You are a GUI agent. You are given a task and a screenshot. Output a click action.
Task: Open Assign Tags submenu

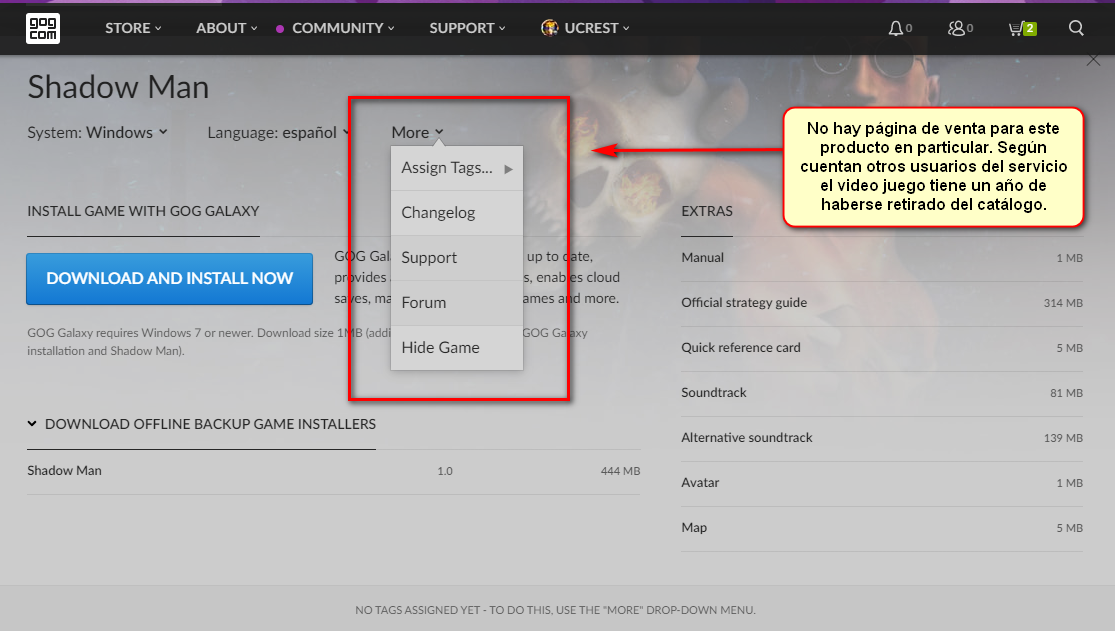[457, 168]
